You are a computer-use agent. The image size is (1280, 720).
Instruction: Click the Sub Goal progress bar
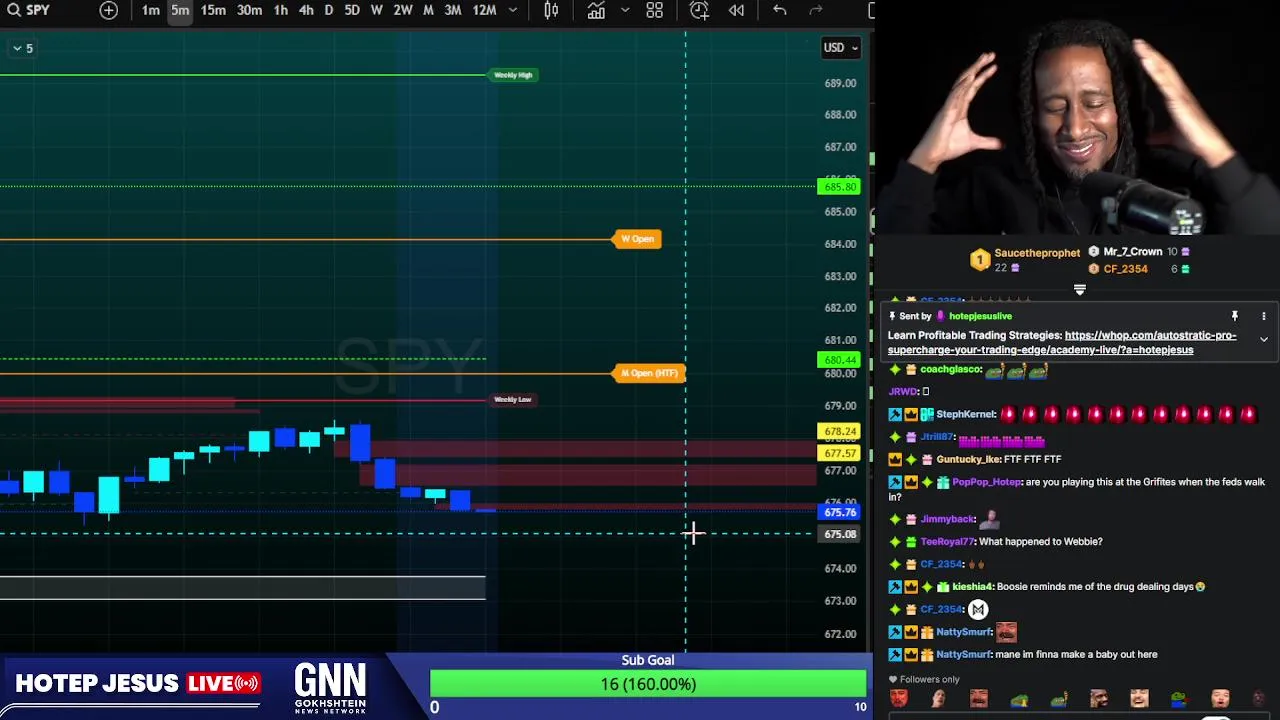(x=648, y=684)
